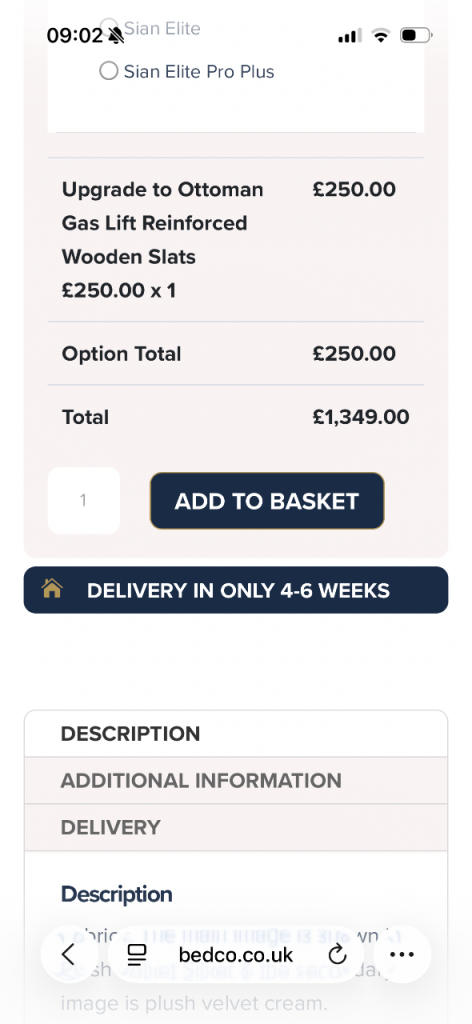Tap the bedco.co.uk address bar

tap(236, 955)
